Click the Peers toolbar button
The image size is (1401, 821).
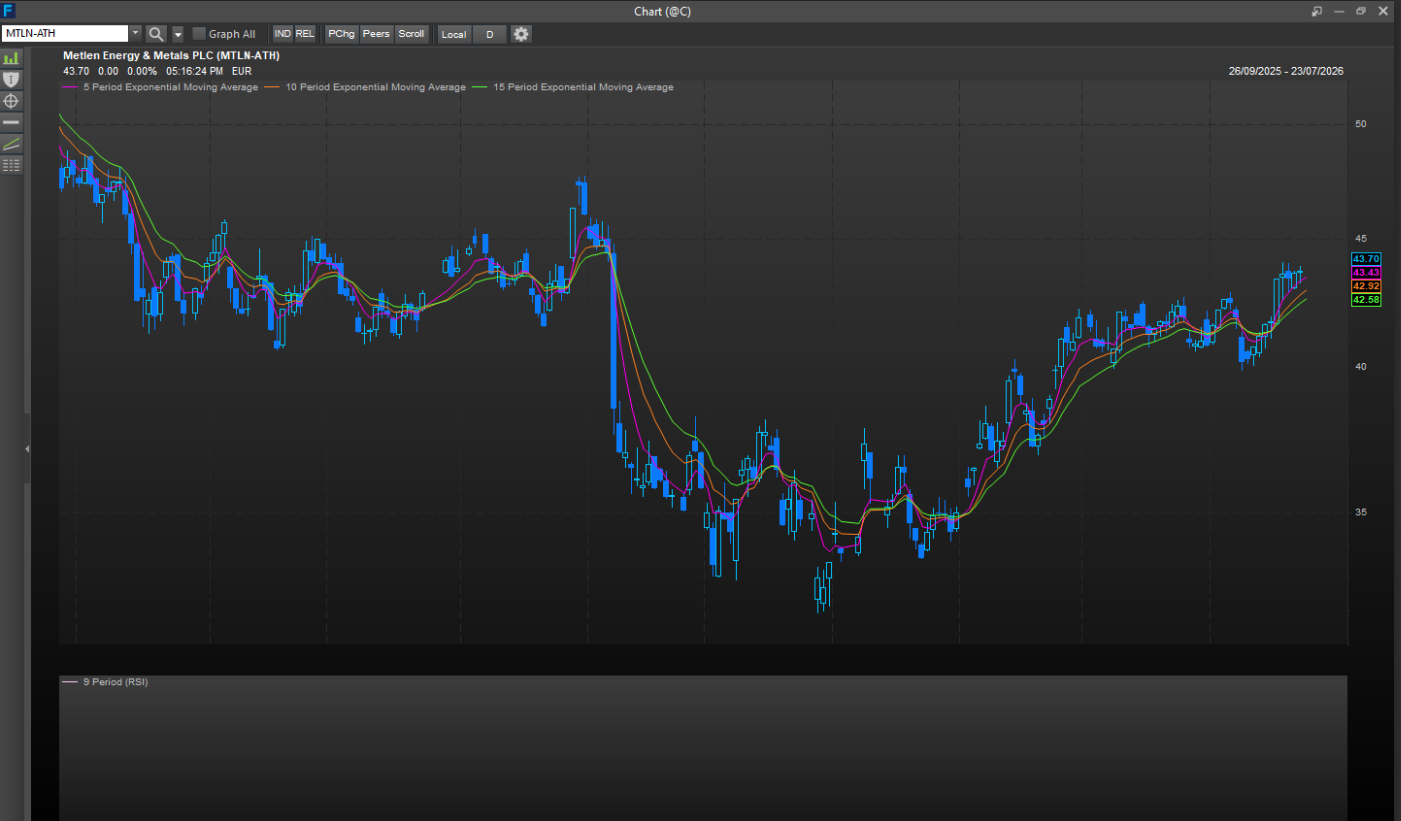[376, 34]
